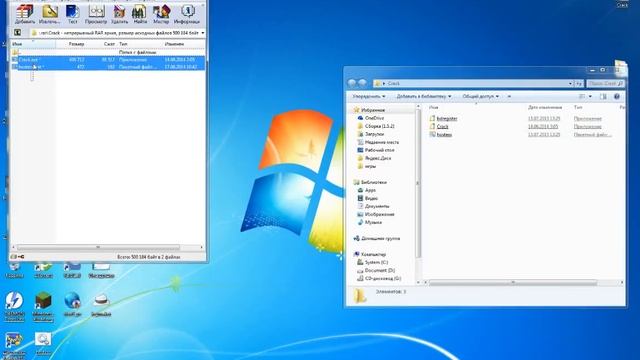640x360 pixels.
Task: Select the Crack.exe row in WinRAR
Action: coord(108,60)
